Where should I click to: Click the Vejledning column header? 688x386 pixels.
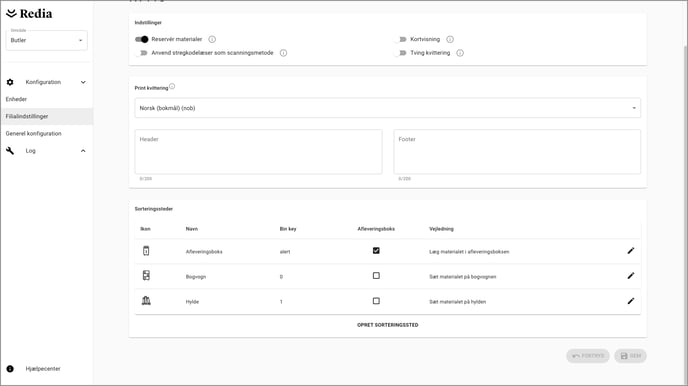point(441,229)
